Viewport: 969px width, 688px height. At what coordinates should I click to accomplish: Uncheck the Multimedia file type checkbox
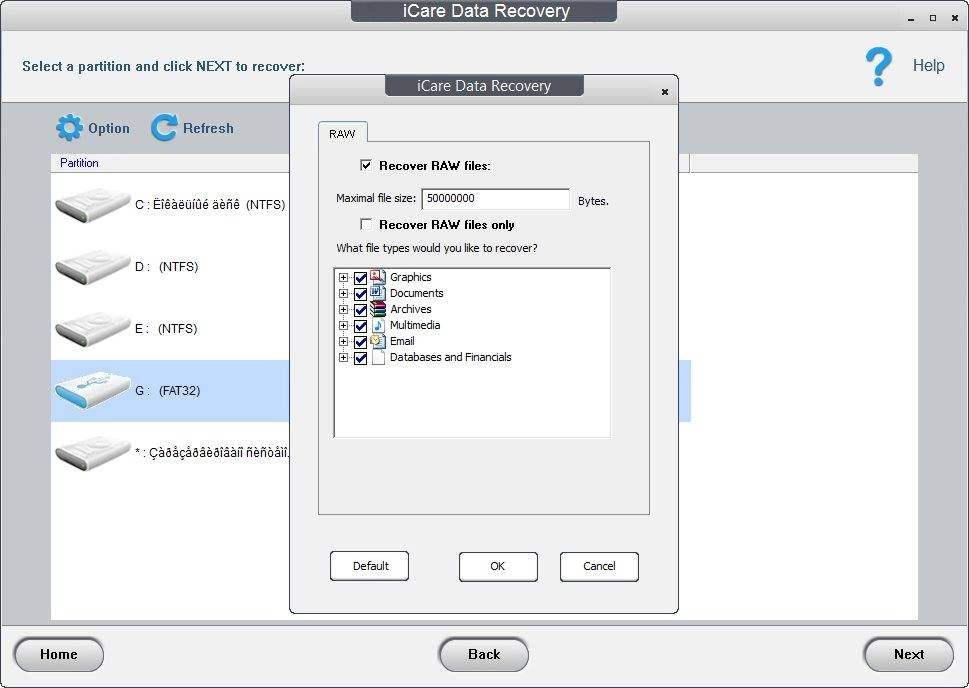point(360,326)
